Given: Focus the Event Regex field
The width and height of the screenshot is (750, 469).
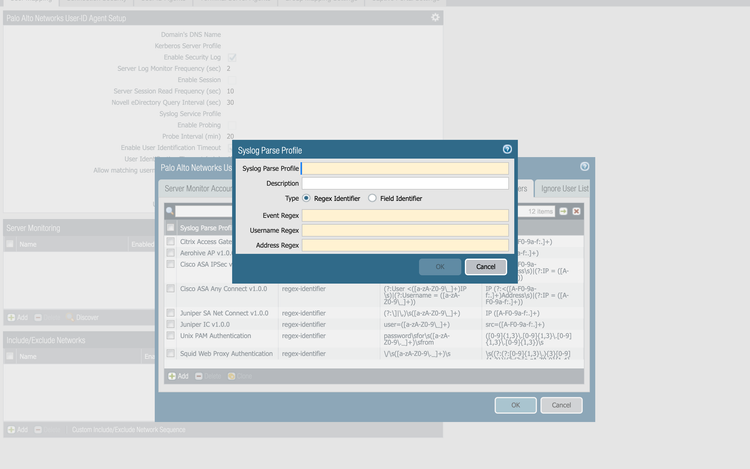Looking at the screenshot, I should point(405,216).
